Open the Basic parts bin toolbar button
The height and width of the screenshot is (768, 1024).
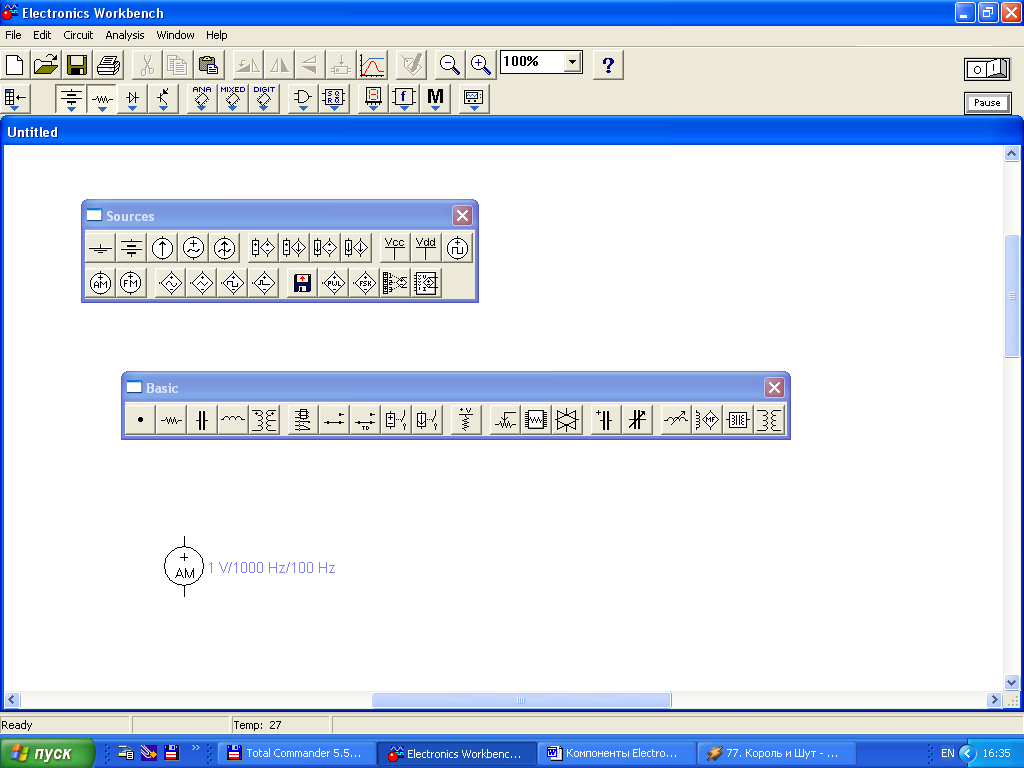pos(102,99)
